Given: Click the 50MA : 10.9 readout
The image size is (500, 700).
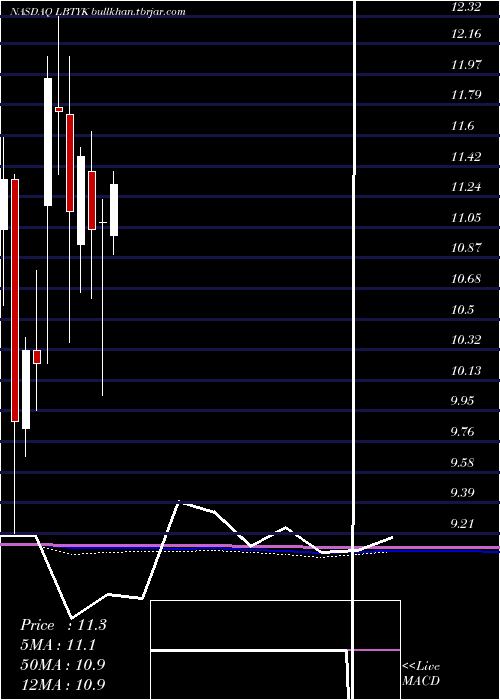Looking at the screenshot, I should 63,664.
